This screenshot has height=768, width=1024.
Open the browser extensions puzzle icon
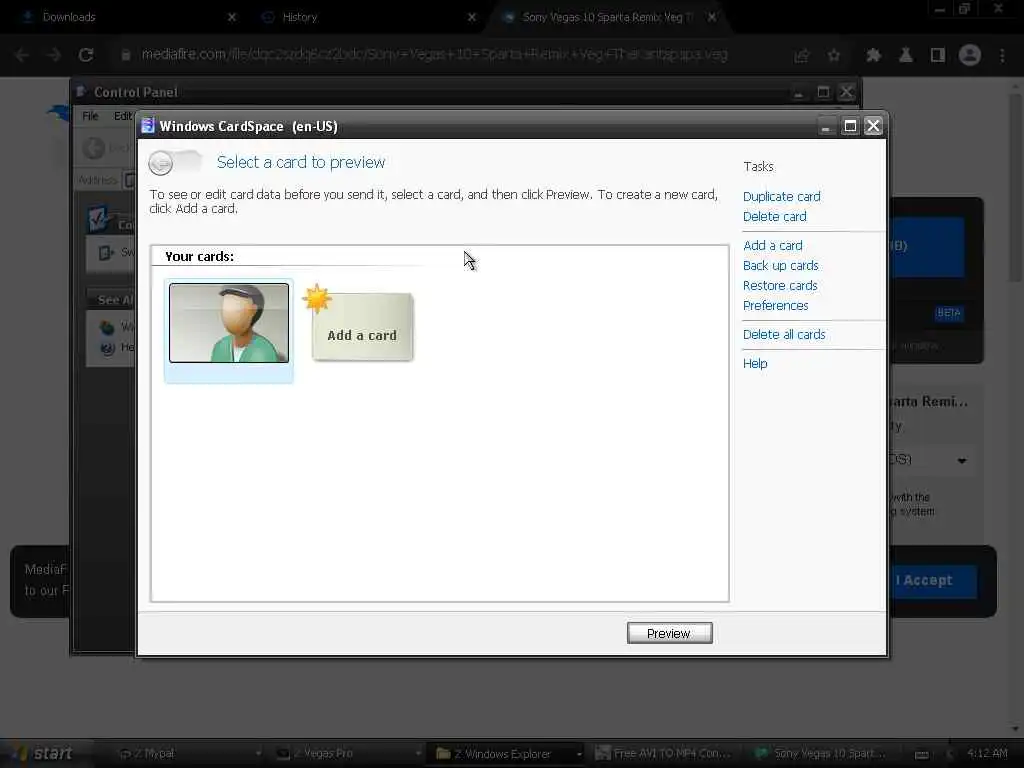click(x=873, y=56)
